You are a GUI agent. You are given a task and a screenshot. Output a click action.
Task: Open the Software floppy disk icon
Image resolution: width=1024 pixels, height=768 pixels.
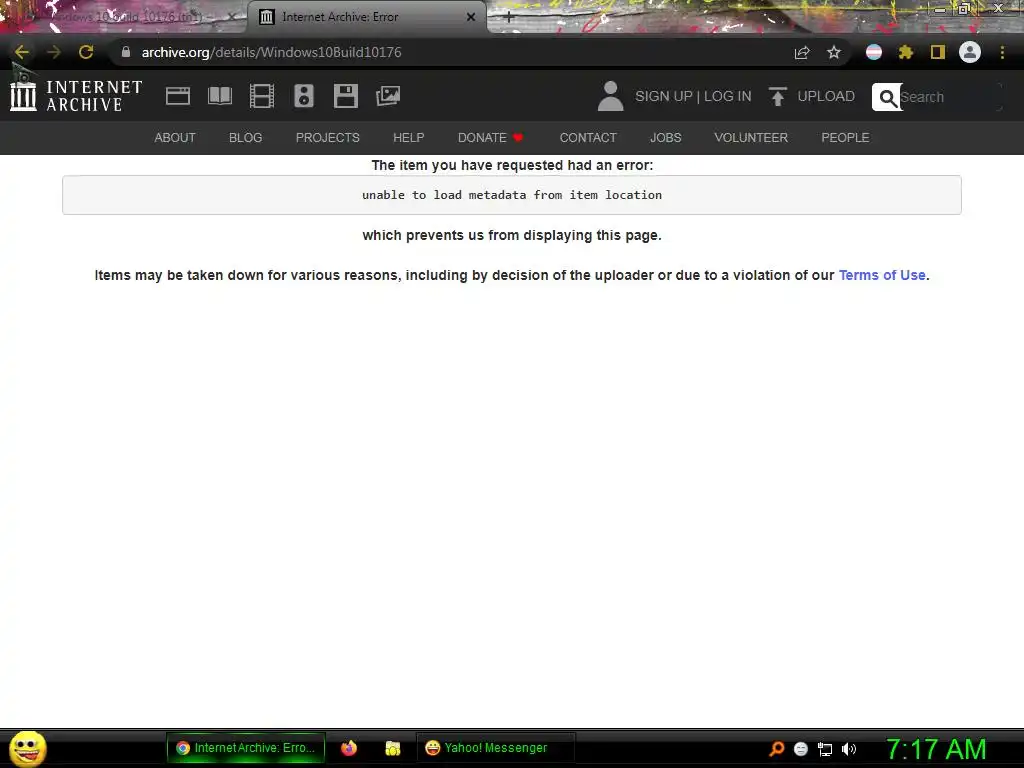point(345,96)
